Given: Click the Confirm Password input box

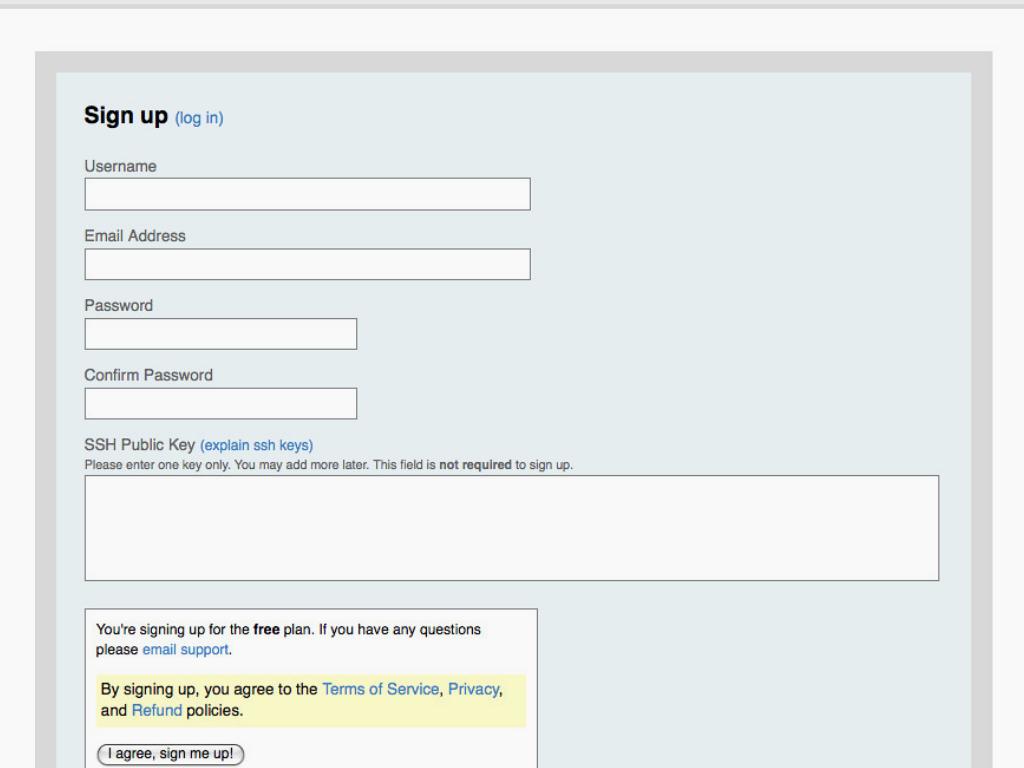Looking at the screenshot, I should pyautogui.click(x=220, y=404).
